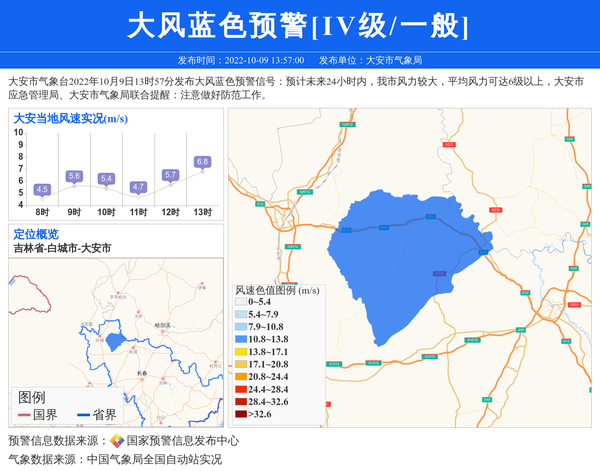
Task: Click the '10时' x-axis label
Action: [x=106, y=212]
